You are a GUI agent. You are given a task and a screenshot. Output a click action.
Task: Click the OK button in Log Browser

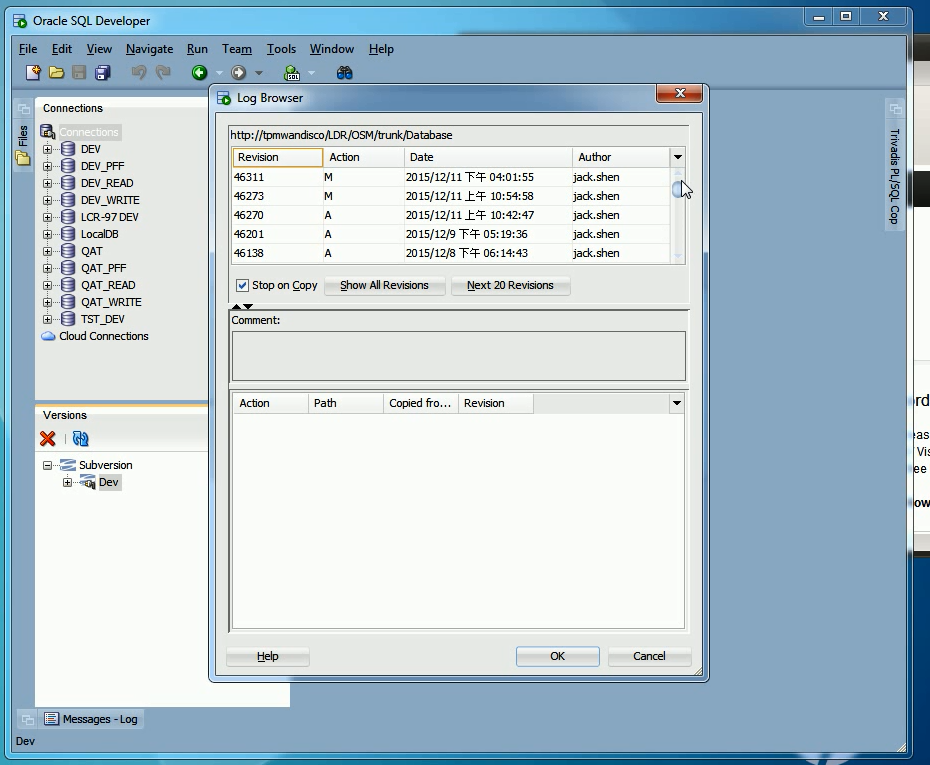(x=558, y=656)
